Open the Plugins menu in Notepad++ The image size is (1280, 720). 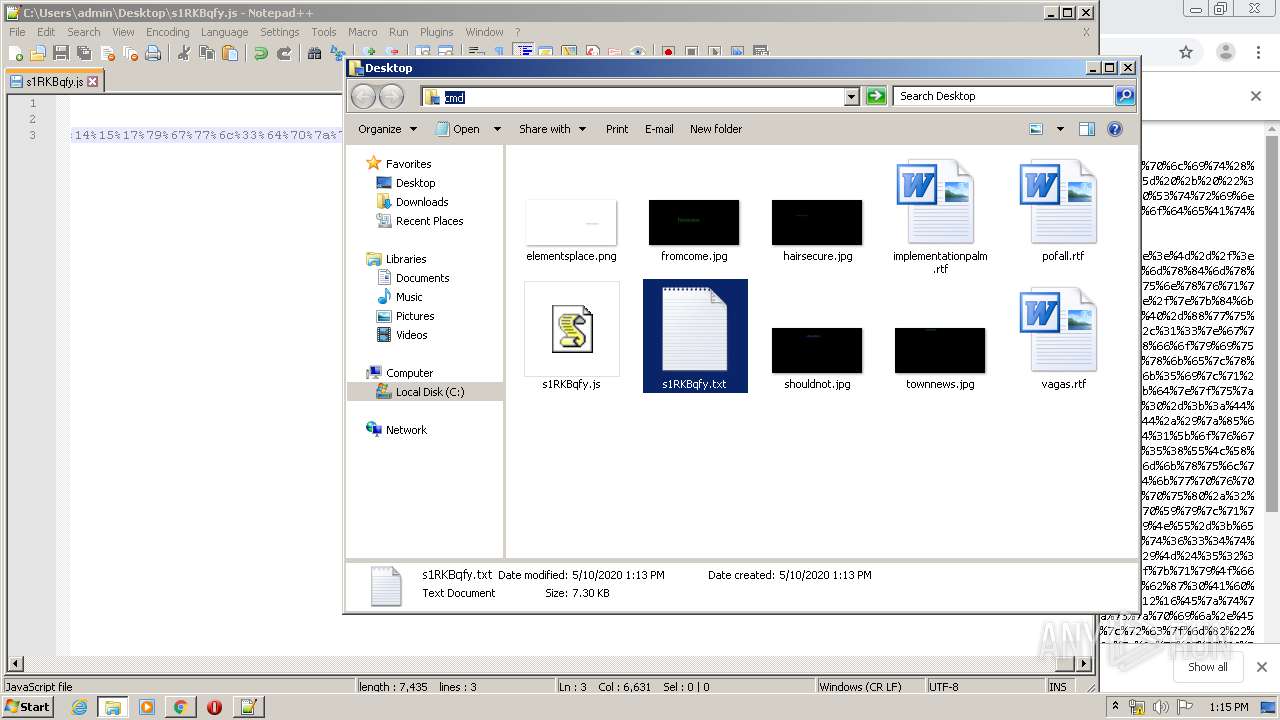pyautogui.click(x=436, y=32)
